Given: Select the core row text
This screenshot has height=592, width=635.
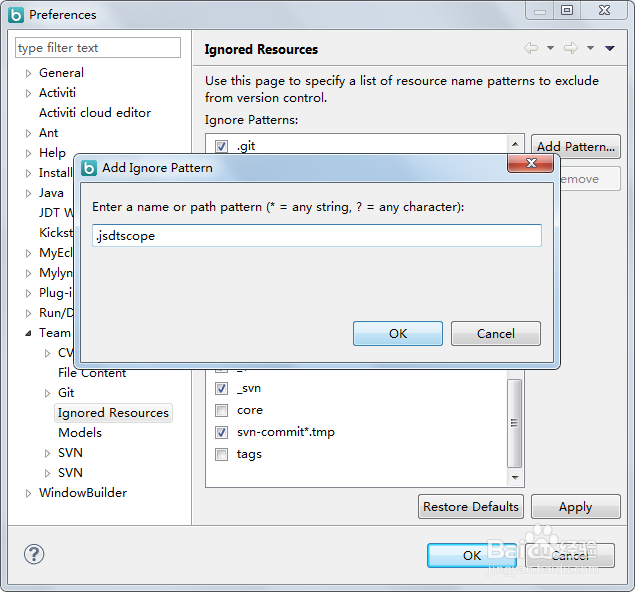Looking at the screenshot, I should 250,410.
